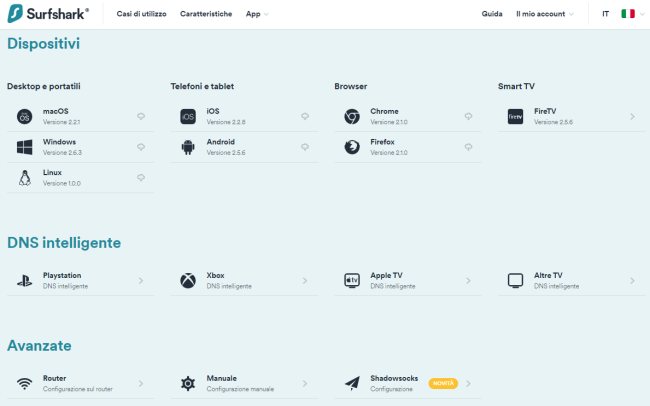Screen dimensions: 650x406
Task: Click the IT language code
Action: (x=605, y=14)
